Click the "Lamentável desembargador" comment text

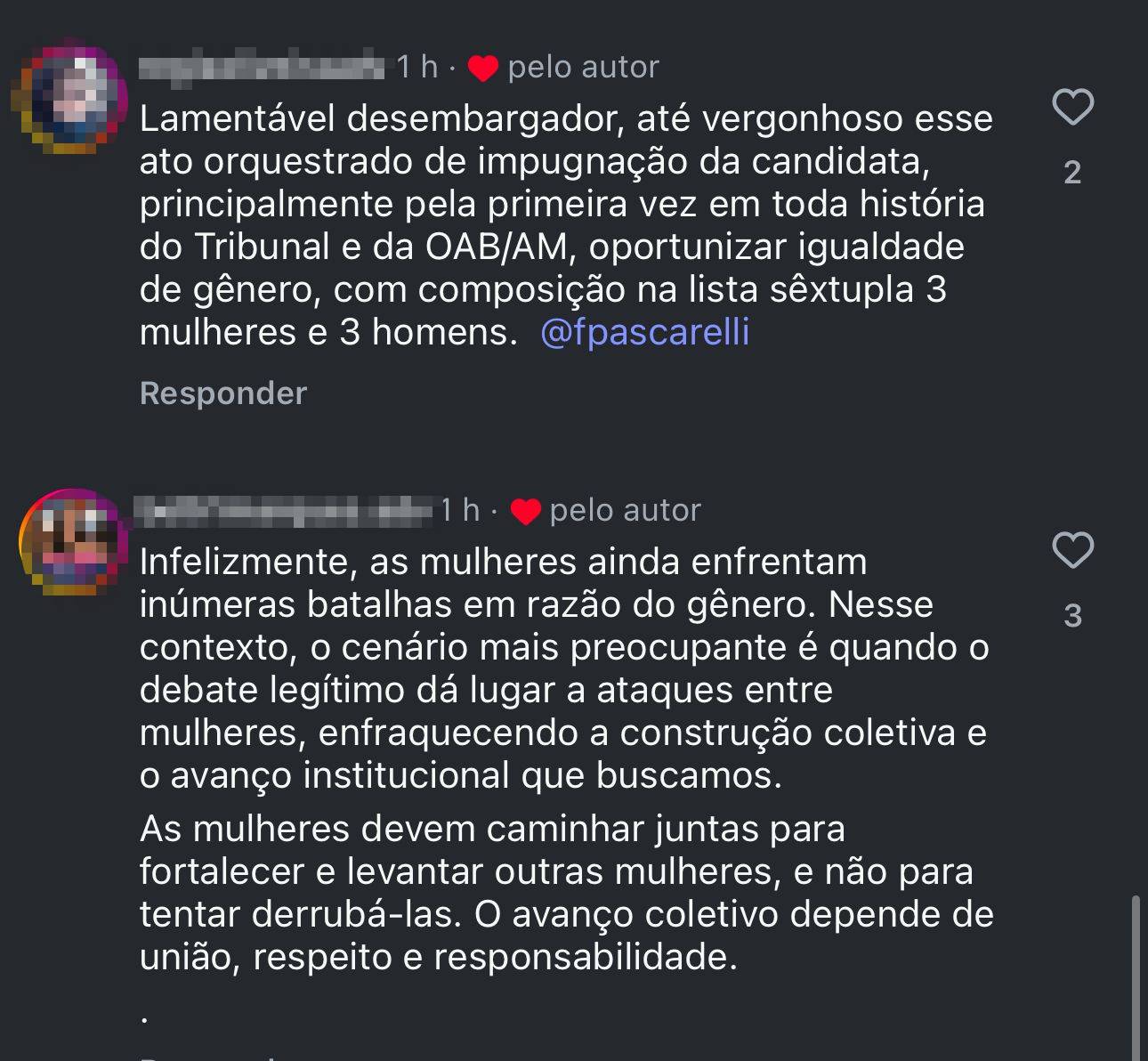565,225
